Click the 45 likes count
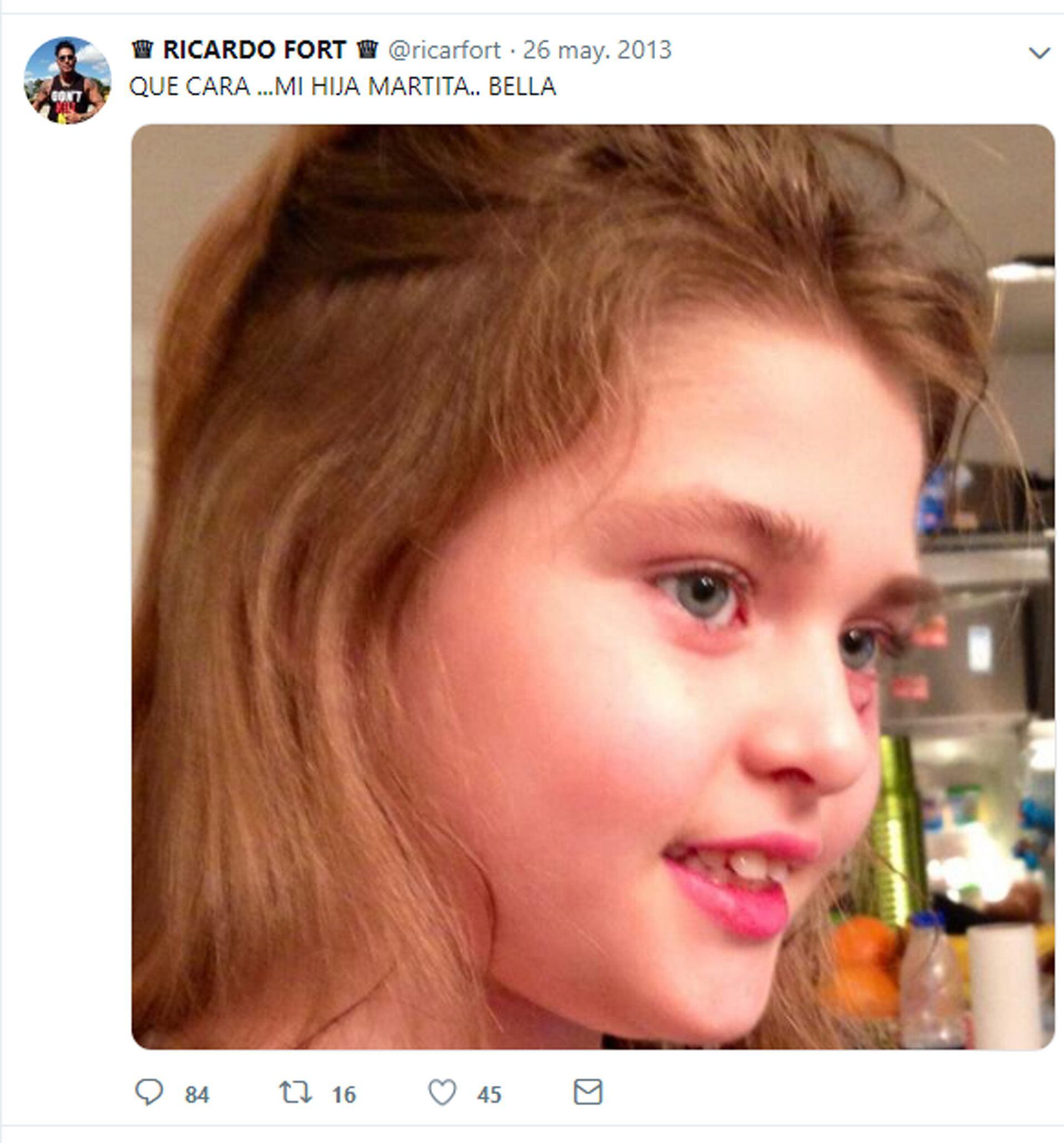1064x1143 pixels. click(x=489, y=1095)
